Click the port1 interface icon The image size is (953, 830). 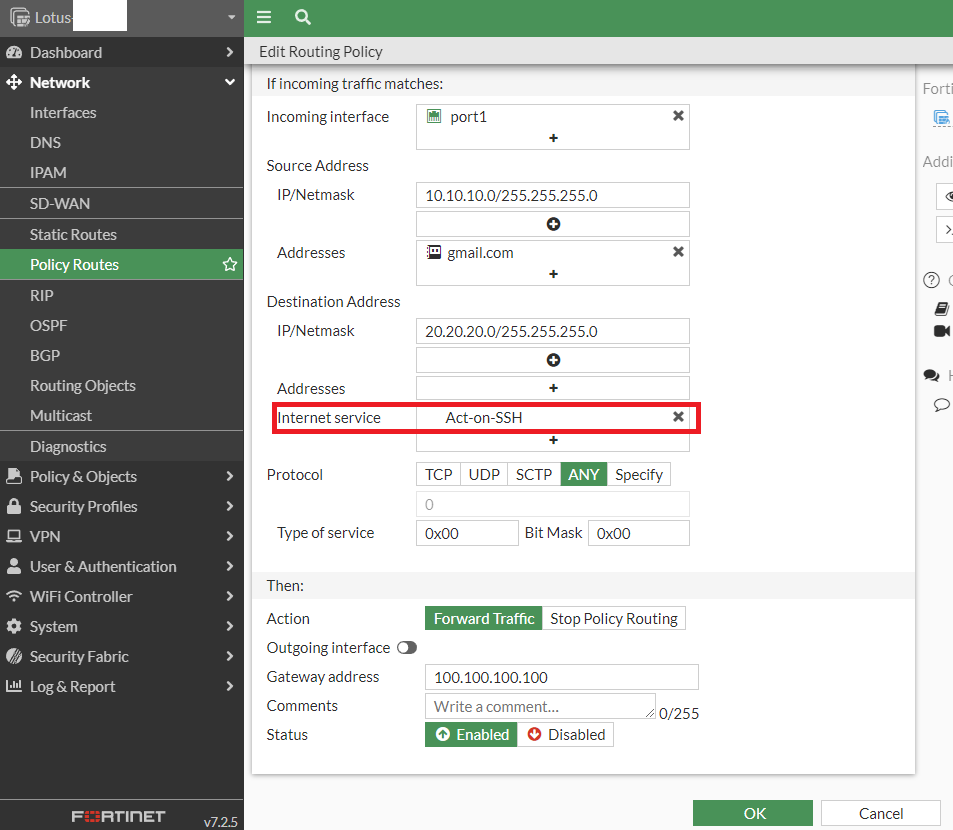click(x=434, y=116)
